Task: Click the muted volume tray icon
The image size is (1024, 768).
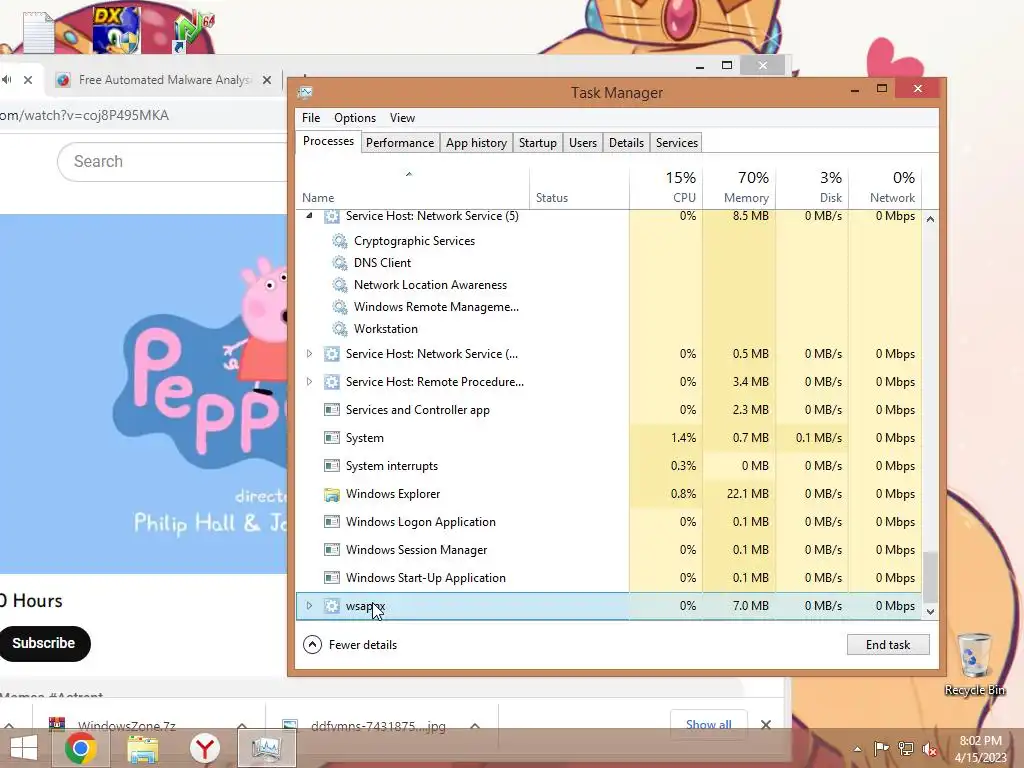Action: click(x=930, y=749)
